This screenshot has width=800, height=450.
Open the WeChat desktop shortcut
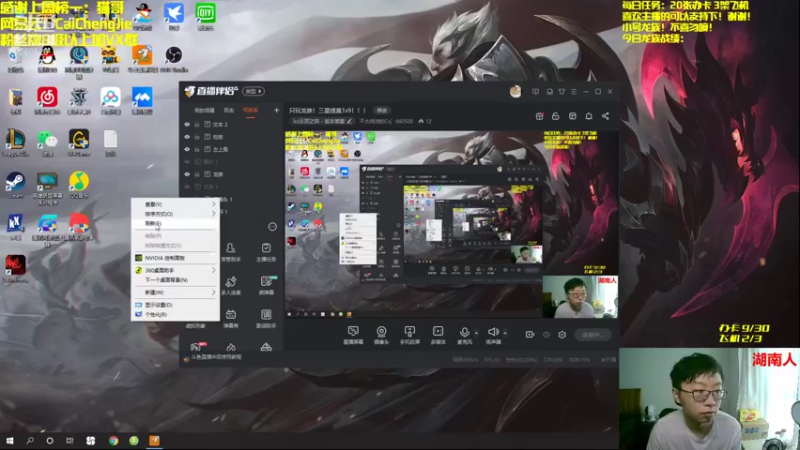(47, 143)
